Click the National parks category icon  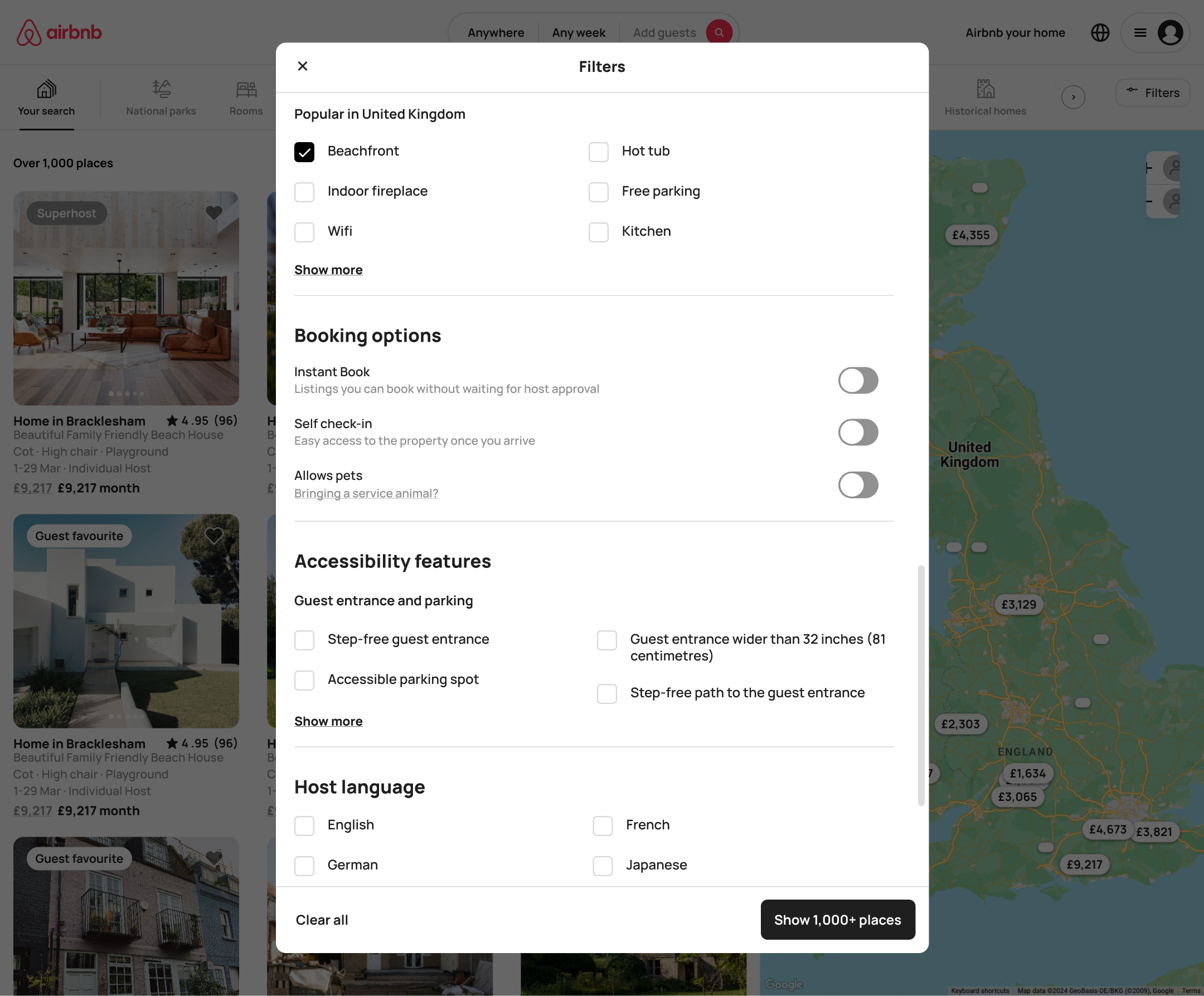tap(161, 89)
